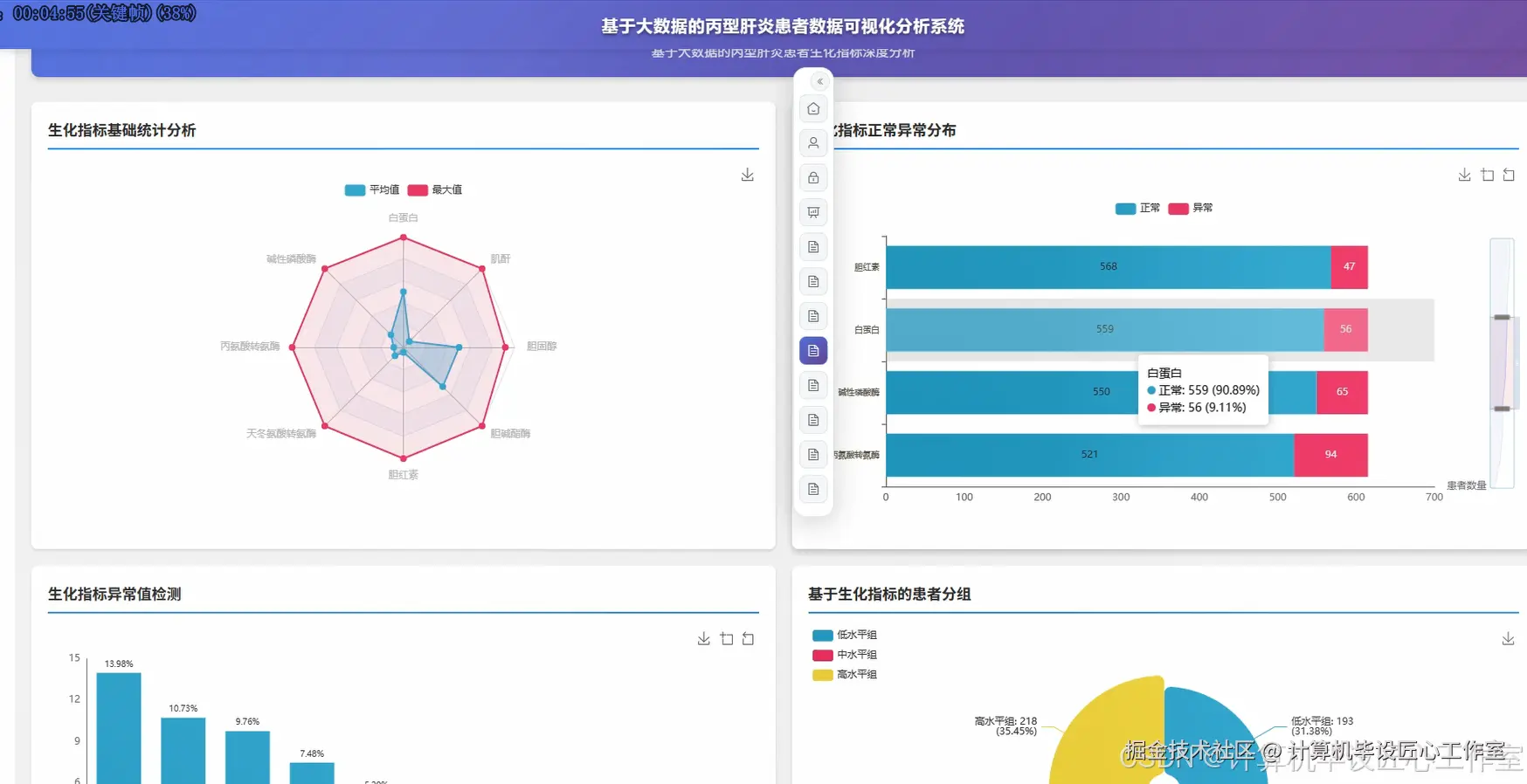1527x784 pixels.
Task: Click the 白蛋白 category label on bar chart axis
Action: (867, 330)
